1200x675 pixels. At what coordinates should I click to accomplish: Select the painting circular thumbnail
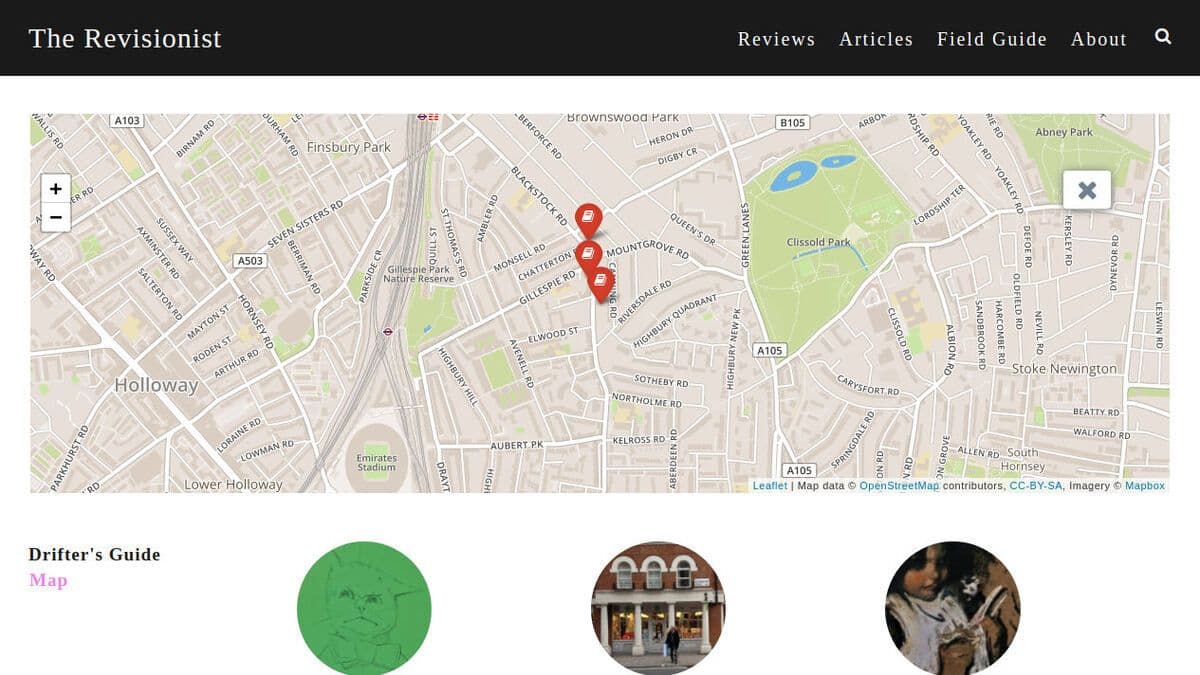(952, 608)
